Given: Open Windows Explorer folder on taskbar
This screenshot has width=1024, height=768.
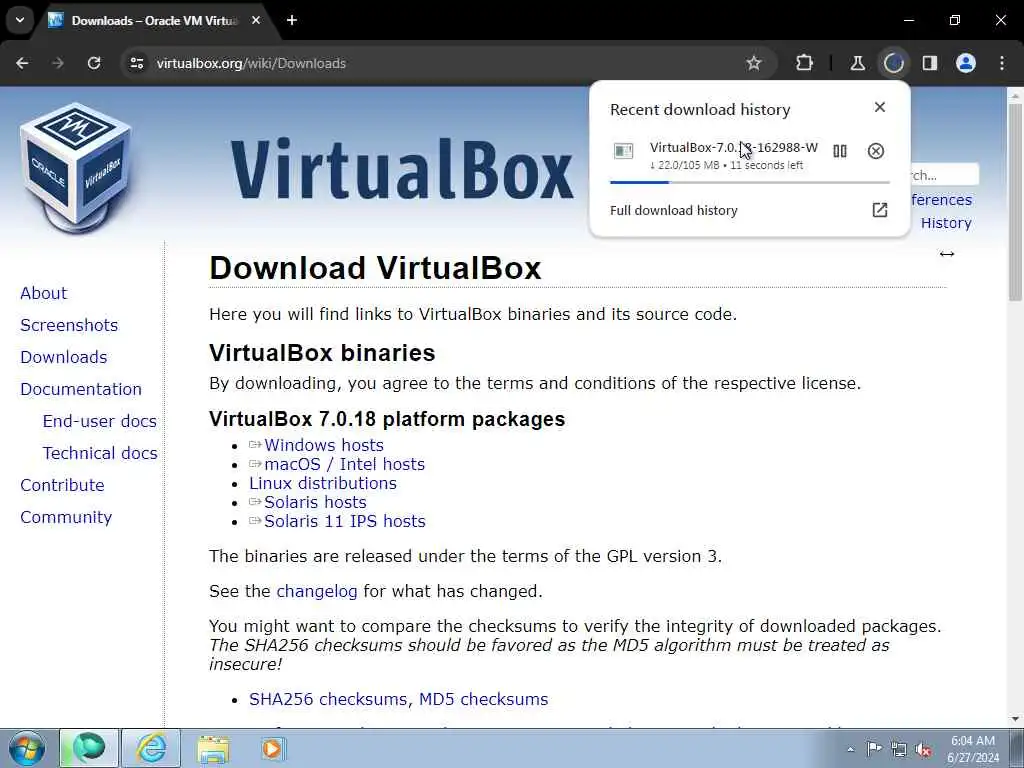Looking at the screenshot, I should 213,749.
